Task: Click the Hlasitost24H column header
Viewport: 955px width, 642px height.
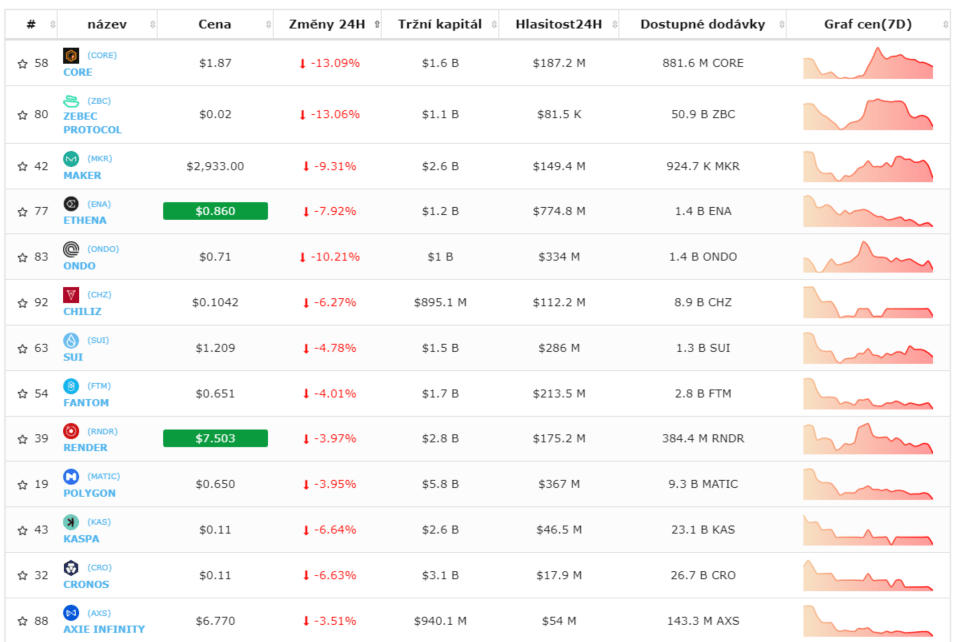Action: (x=559, y=24)
